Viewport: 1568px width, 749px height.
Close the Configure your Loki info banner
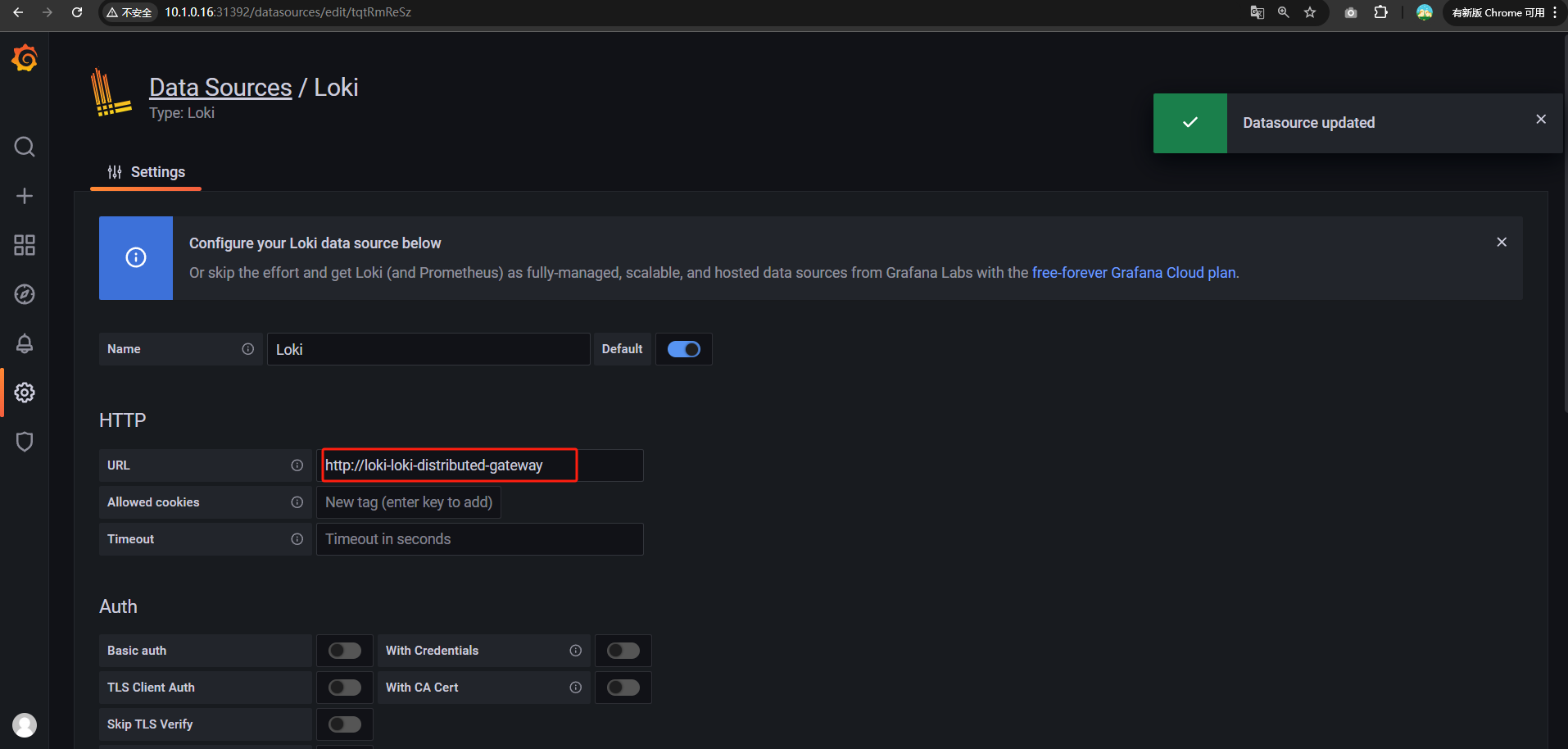pos(1502,242)
